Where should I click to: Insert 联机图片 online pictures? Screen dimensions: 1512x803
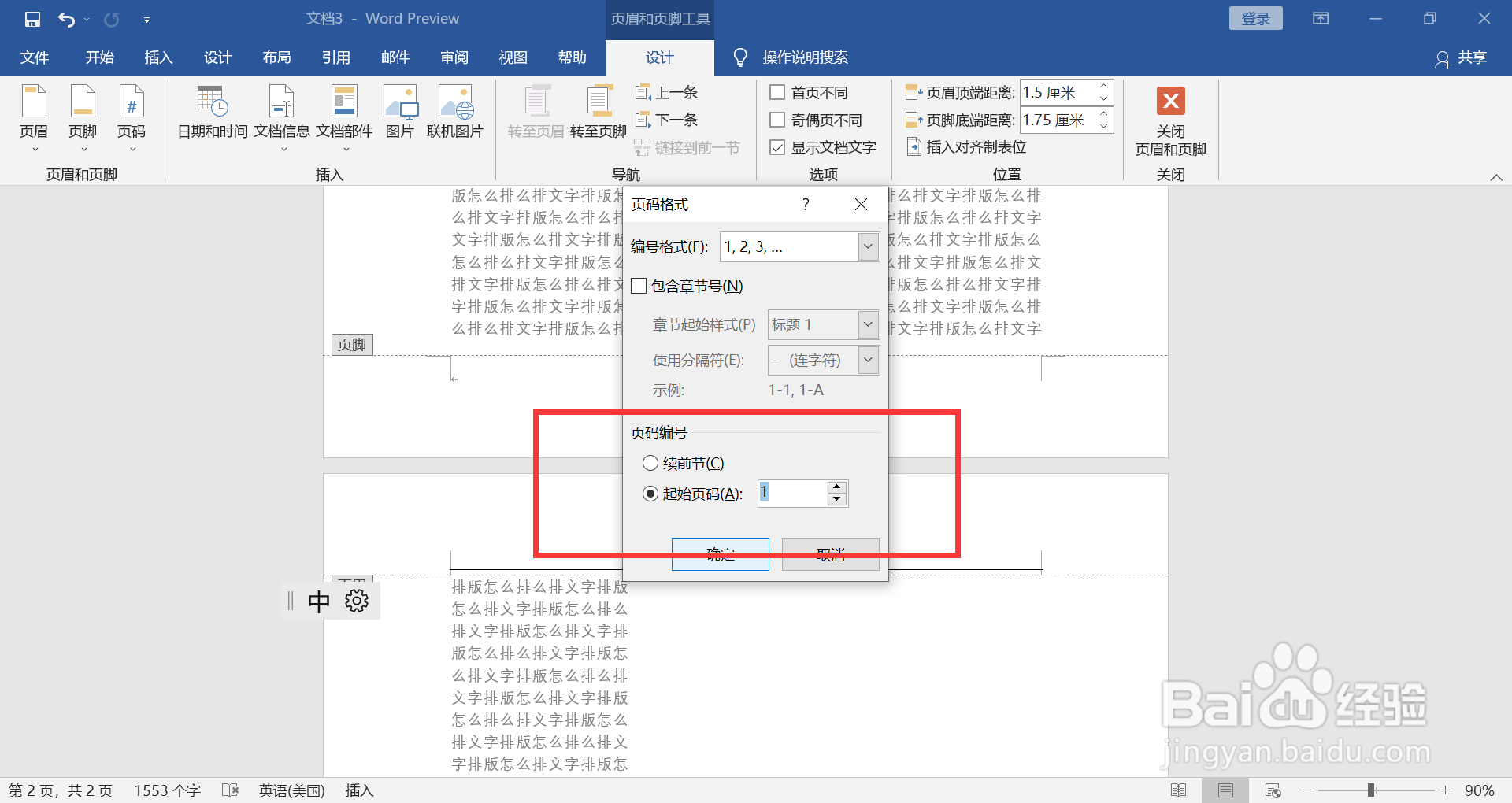pos(455,113)
